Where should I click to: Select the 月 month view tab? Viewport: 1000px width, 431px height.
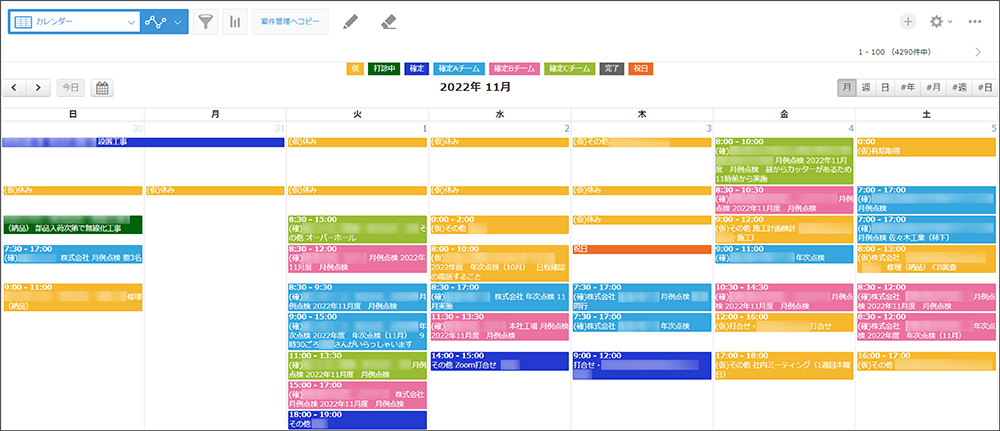click(x=847, y=87)
